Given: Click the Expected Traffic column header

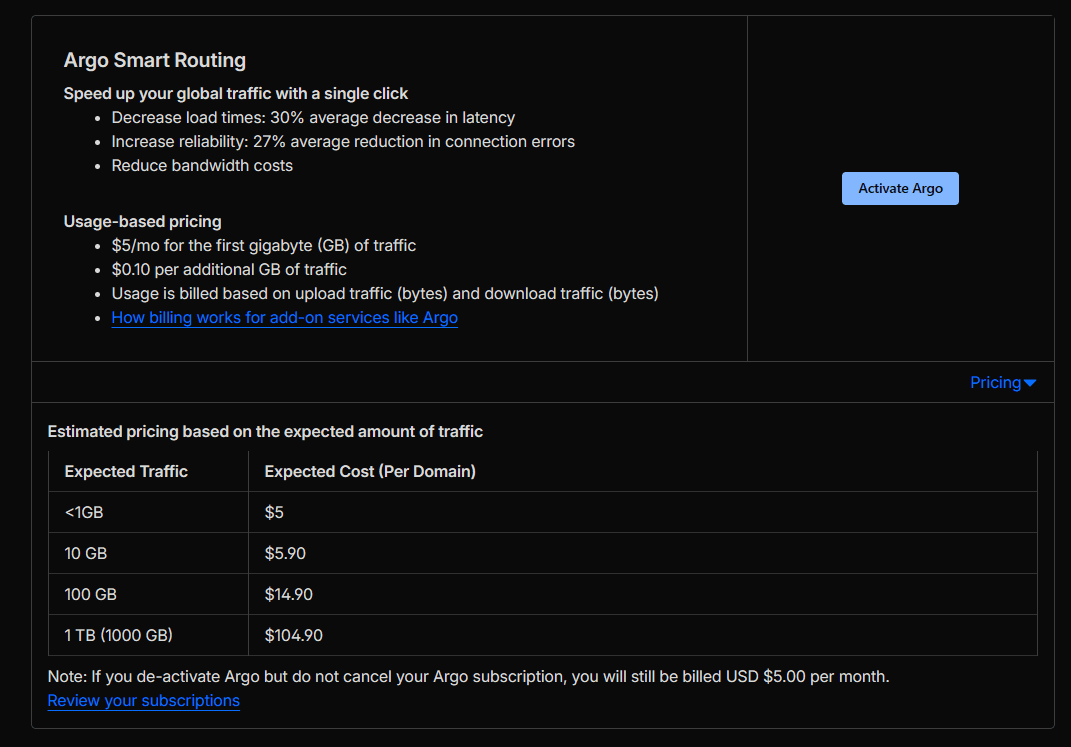Looking at the screenshot, I should [x=126, y=472].
